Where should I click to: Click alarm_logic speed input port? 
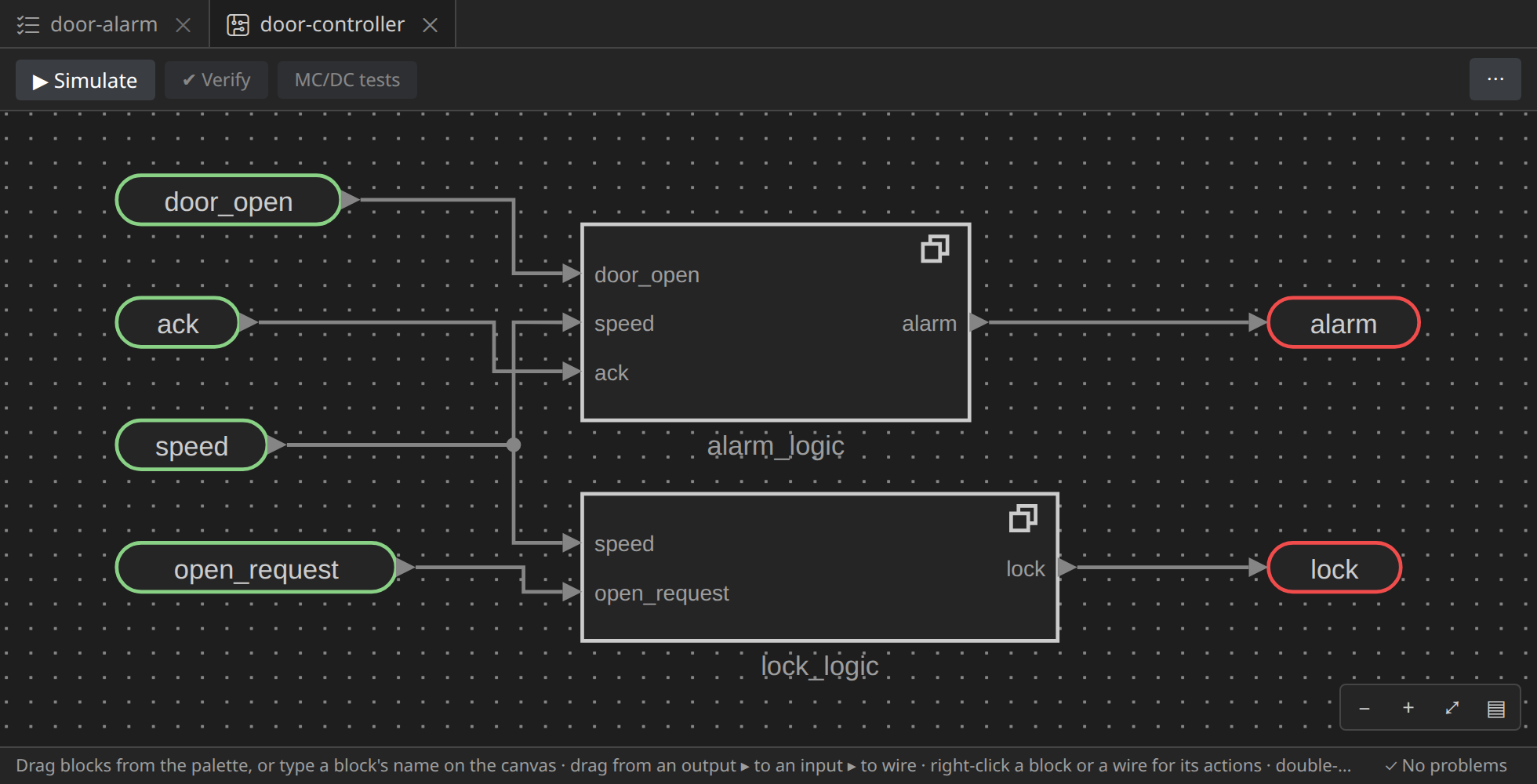(572, 322)
